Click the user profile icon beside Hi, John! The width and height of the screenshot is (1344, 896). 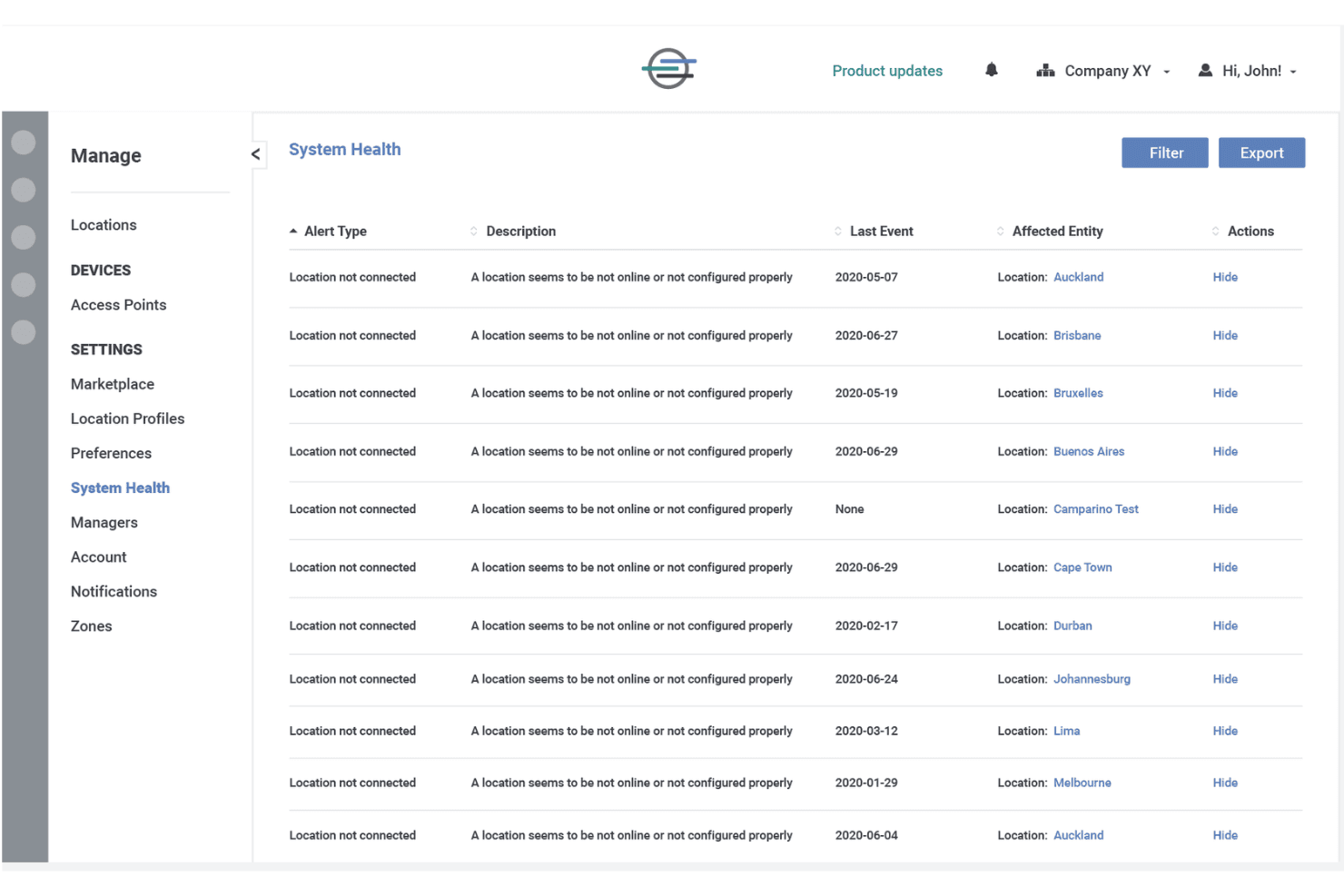click(1205, 70)
